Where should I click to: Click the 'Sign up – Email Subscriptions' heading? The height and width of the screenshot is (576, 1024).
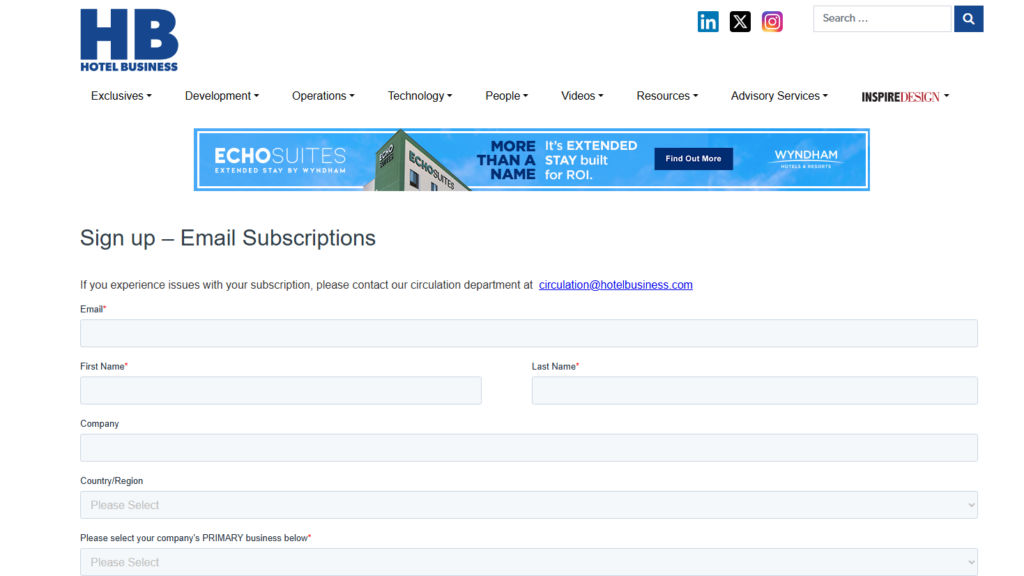pyautogui.click(x=228, y=238)
